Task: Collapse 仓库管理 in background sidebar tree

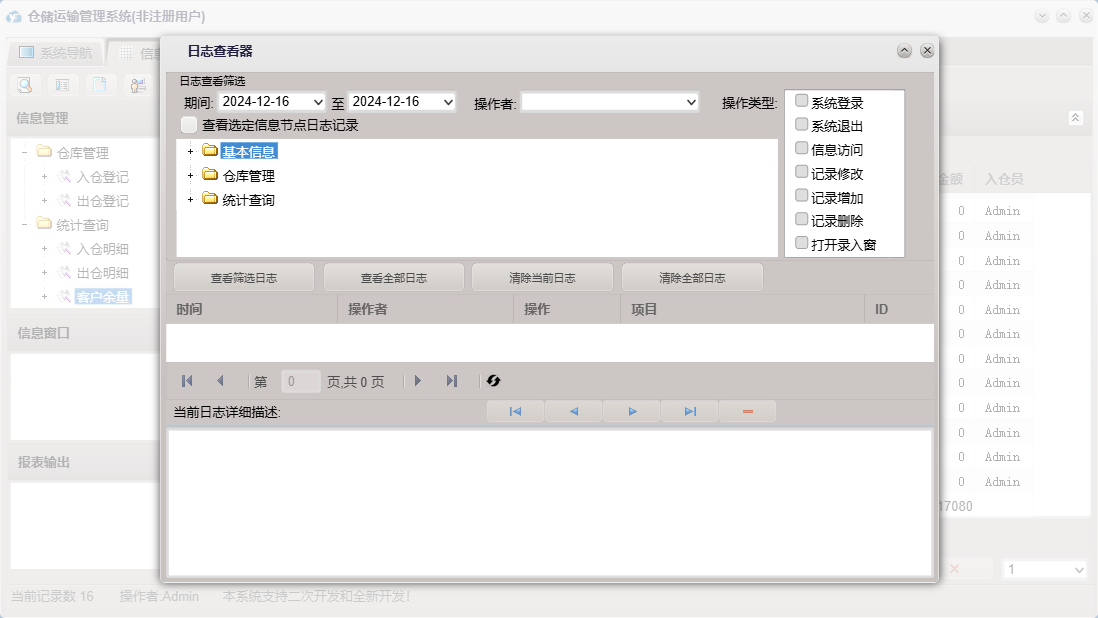Action: pyautogui.click(x=25, y=152)
